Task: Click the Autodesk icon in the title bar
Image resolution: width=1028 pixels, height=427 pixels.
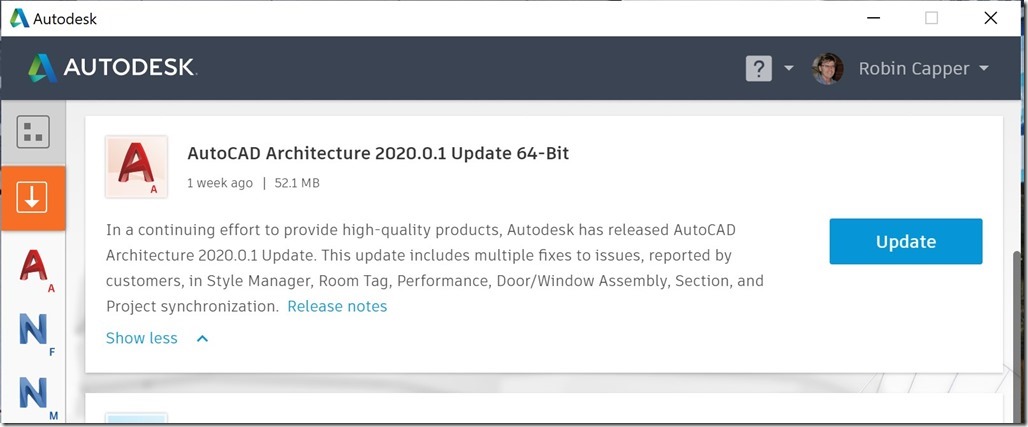Action: (x=19, y=18)
